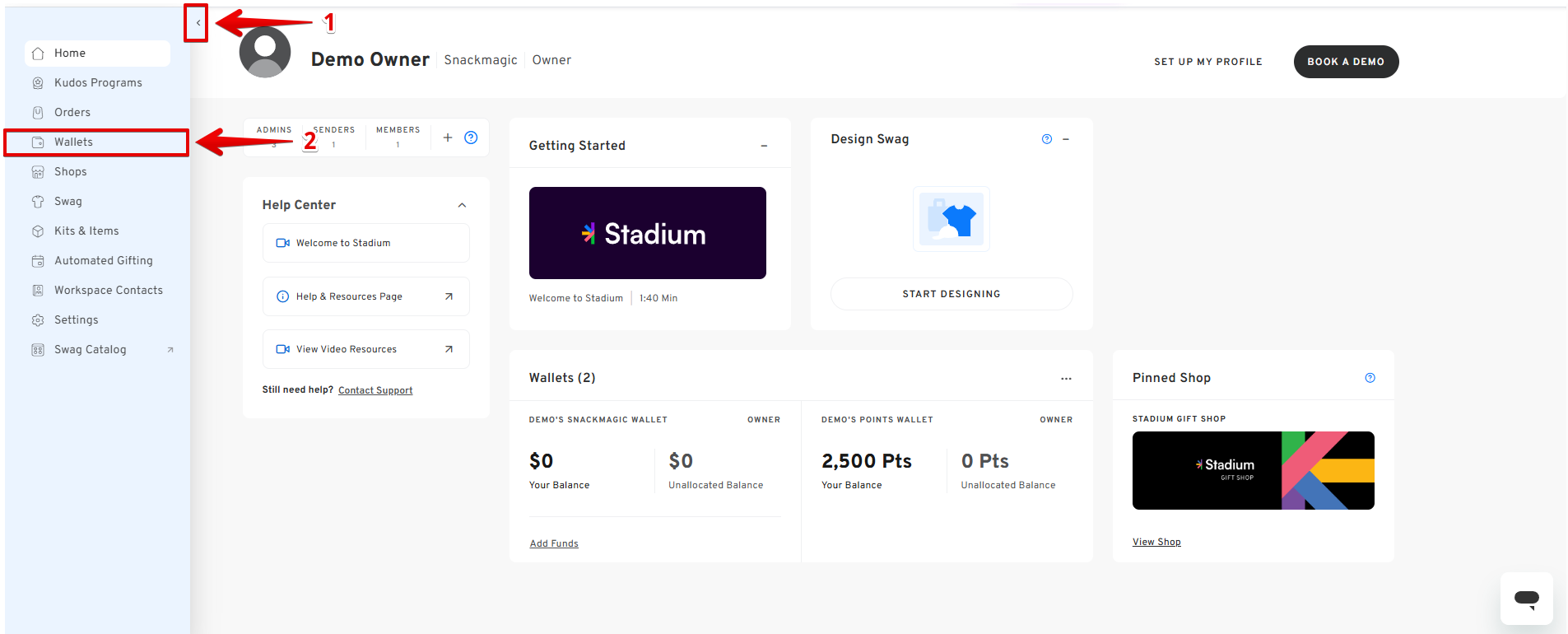Collapse the sidebar with the chevron arrow
Image resolution: width=1568 pixels, height=634 pixels.
[x=198, y=23]
